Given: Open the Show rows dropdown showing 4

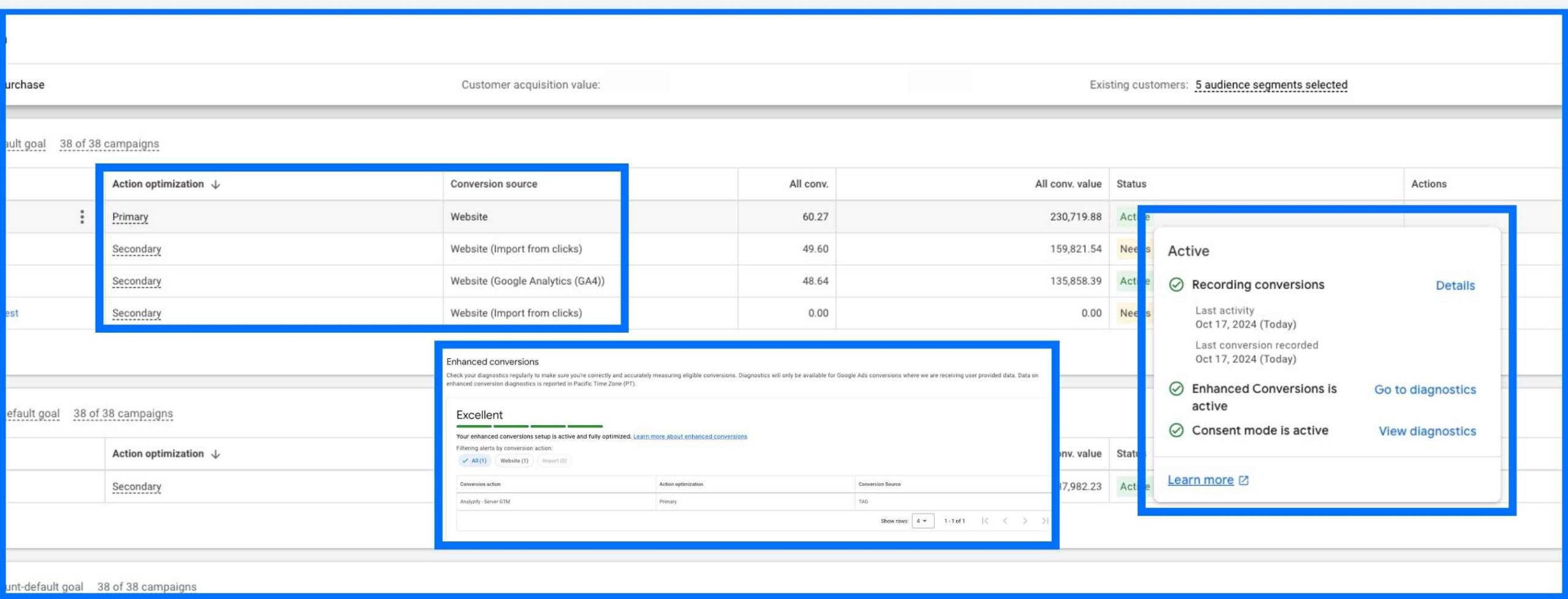Looking at the screenshot, I should click(x=922, y=521).
